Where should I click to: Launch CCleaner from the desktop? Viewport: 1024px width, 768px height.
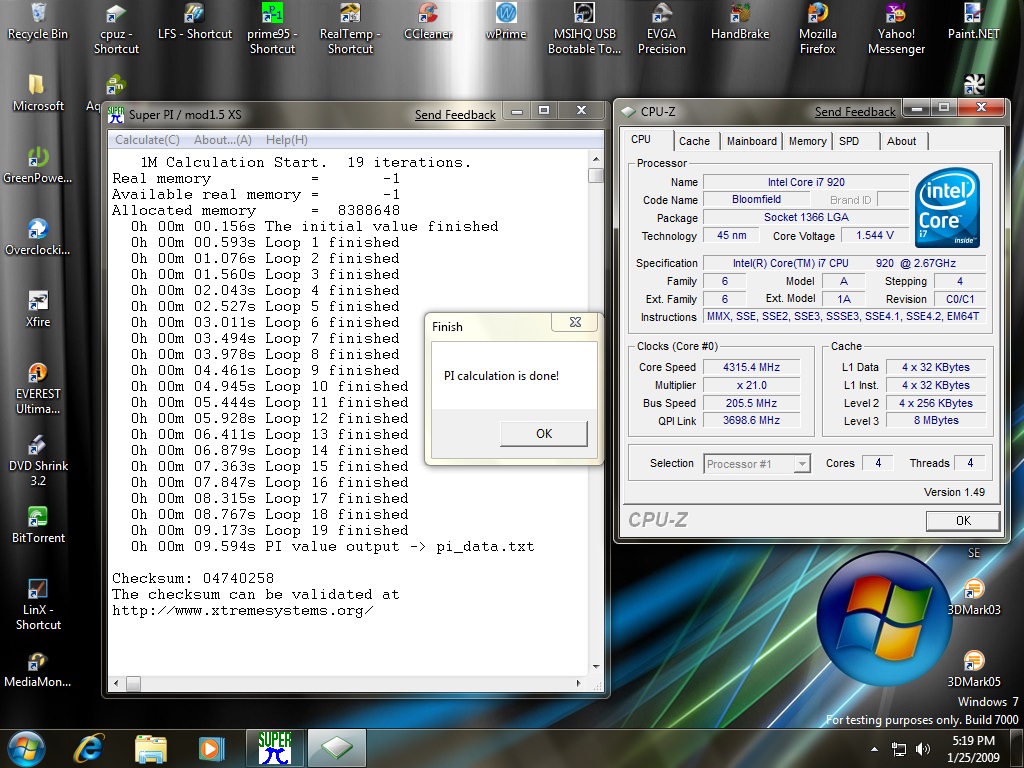click(428, 22)
